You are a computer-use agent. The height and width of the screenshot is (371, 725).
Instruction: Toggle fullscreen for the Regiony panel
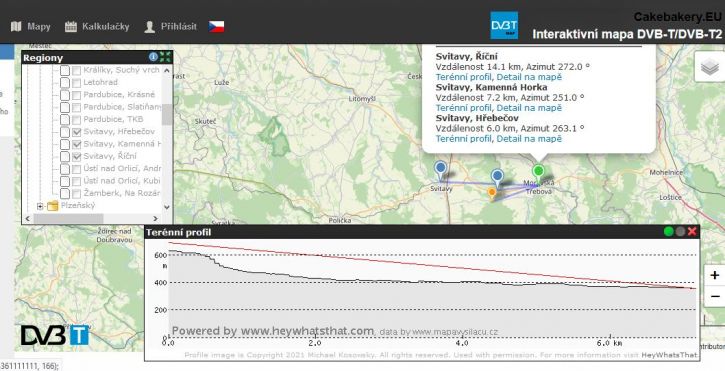click(166, 57)
